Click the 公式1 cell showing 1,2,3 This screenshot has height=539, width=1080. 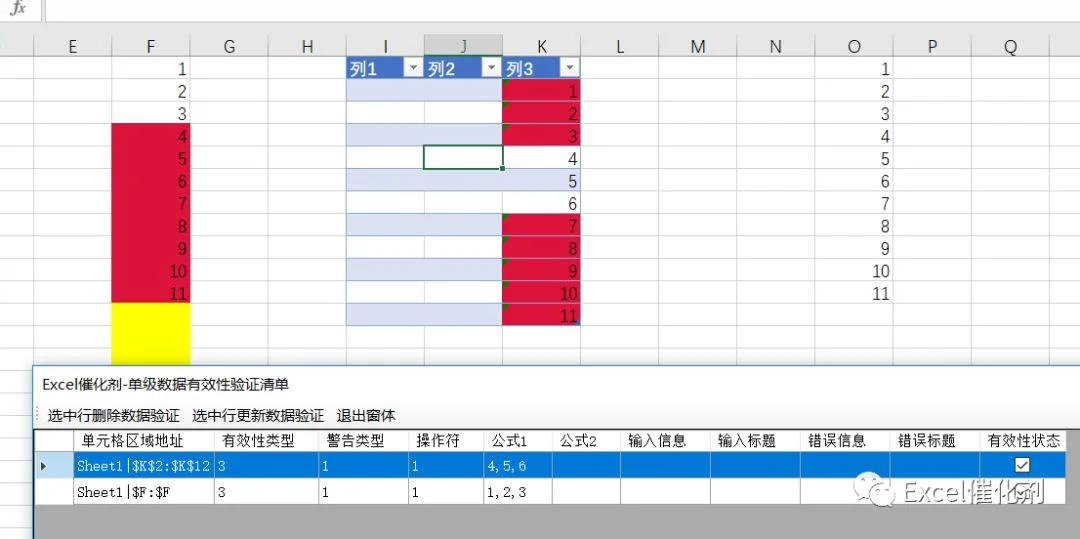517,492
